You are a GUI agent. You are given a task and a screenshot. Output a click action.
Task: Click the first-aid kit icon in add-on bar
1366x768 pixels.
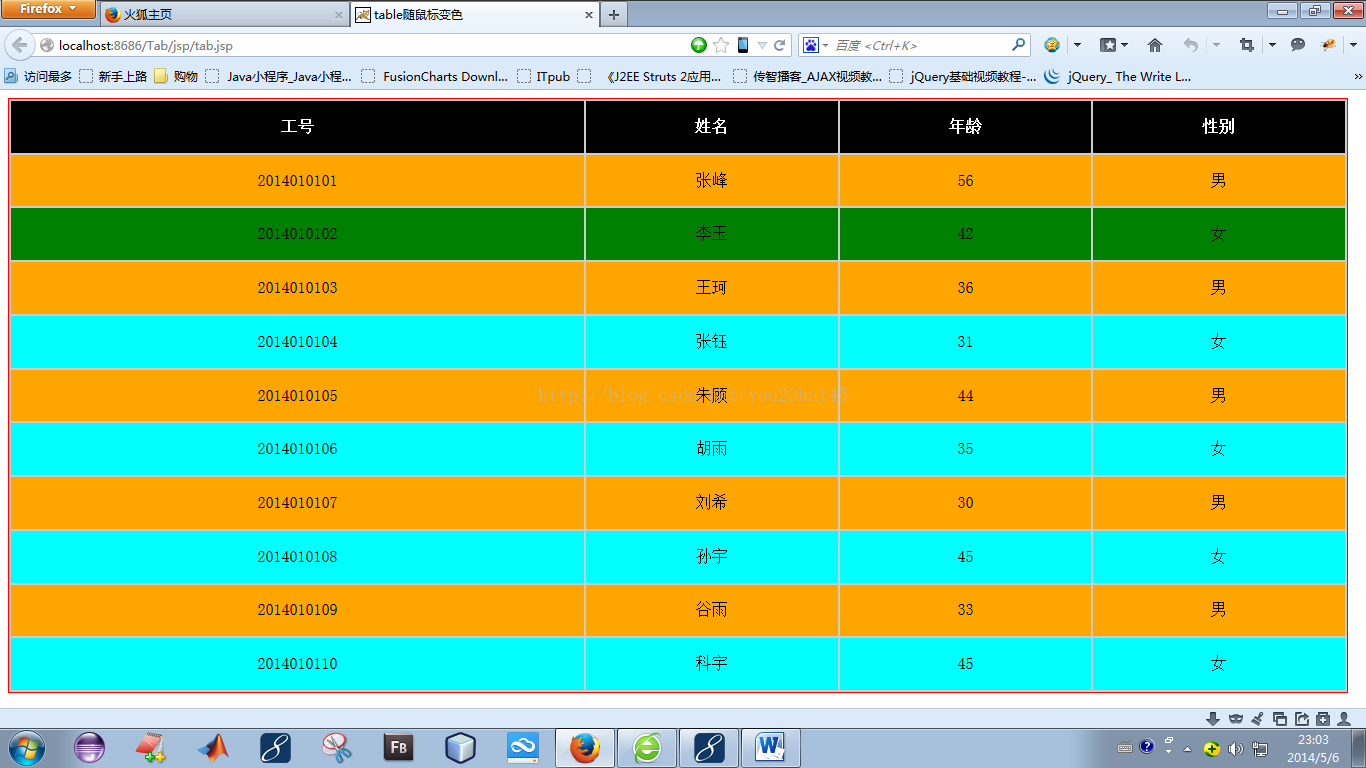coord(1323,719)
